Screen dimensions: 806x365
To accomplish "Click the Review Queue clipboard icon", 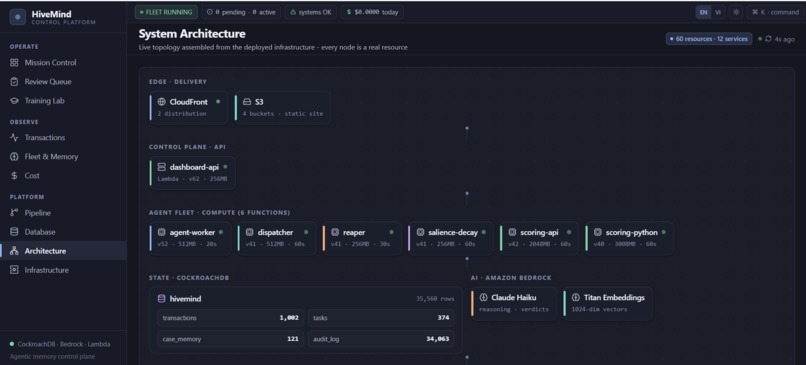I will click(x=14, y=82).
